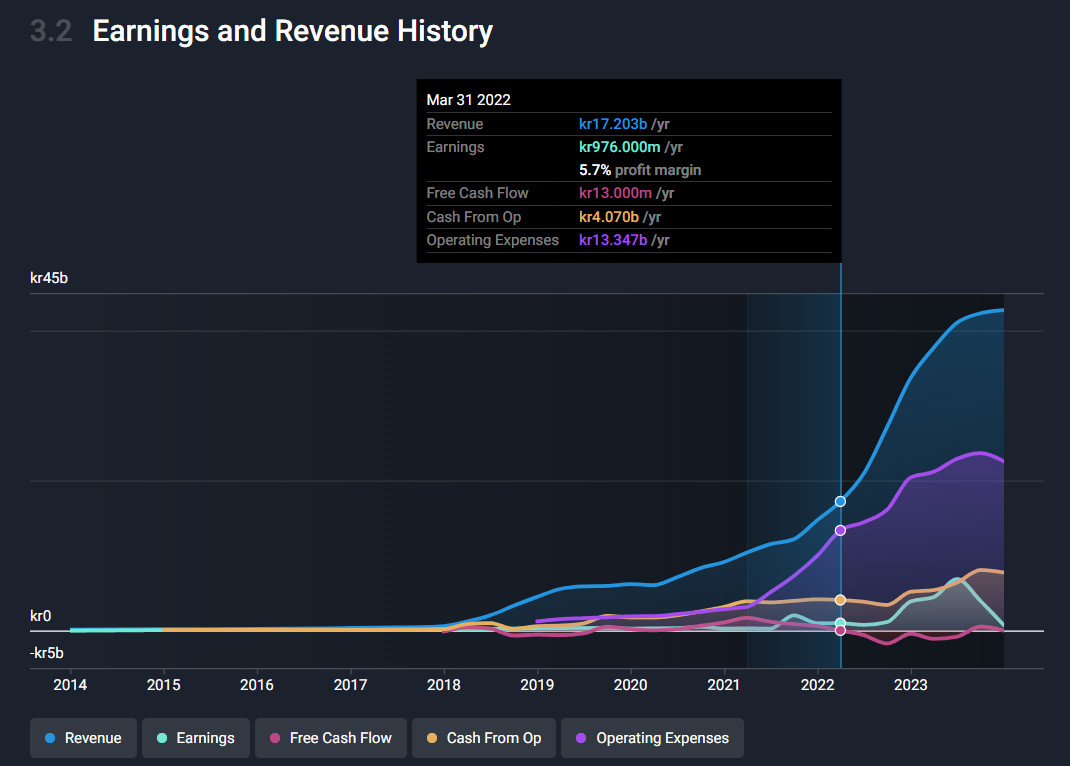1070x766 pixels.
Task: Click the Mar 31 2022 tooltip date
Action: coord(468,99)
